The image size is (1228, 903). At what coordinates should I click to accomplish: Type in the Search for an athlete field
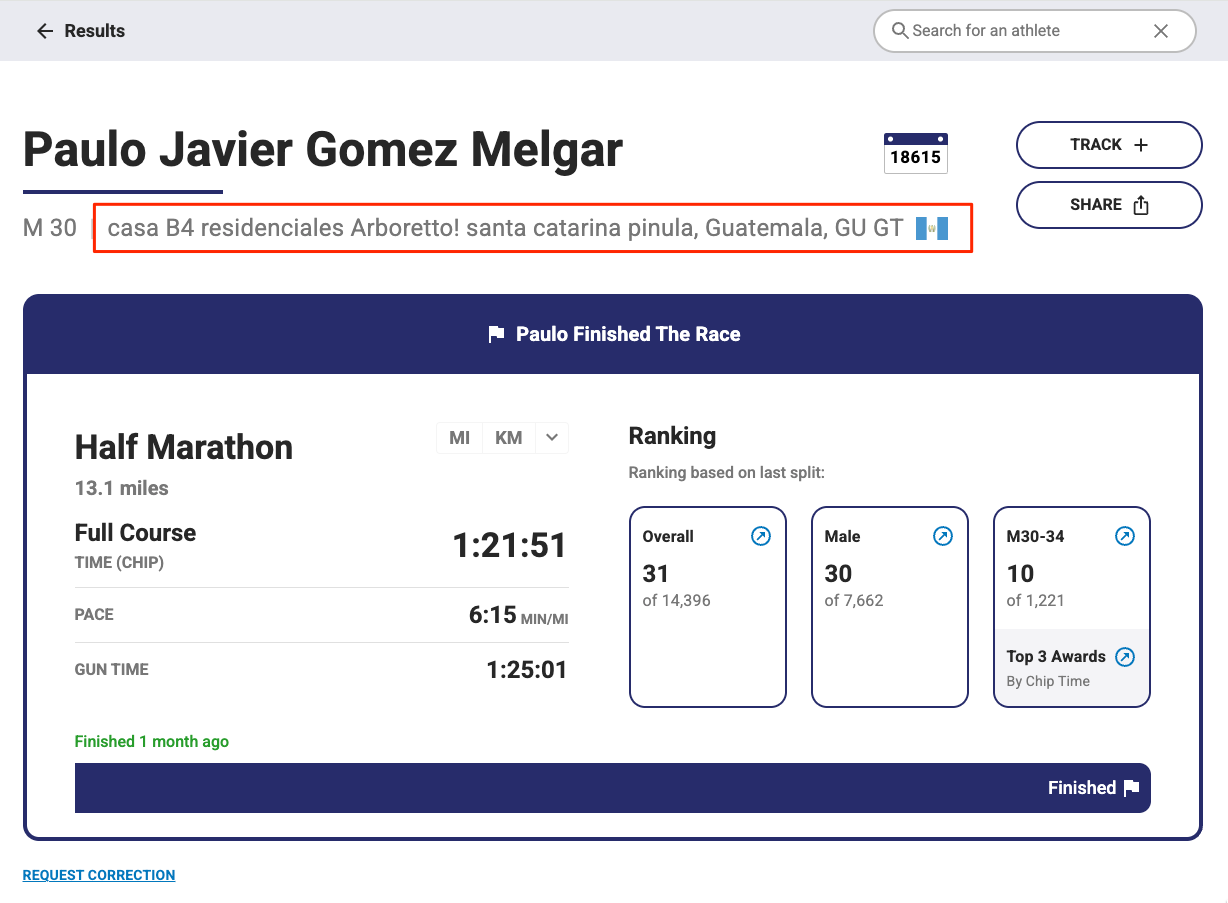pos(1020,31)
